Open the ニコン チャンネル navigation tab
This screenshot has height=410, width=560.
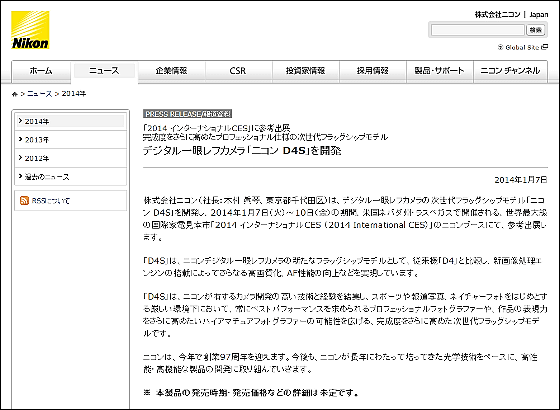510,71
